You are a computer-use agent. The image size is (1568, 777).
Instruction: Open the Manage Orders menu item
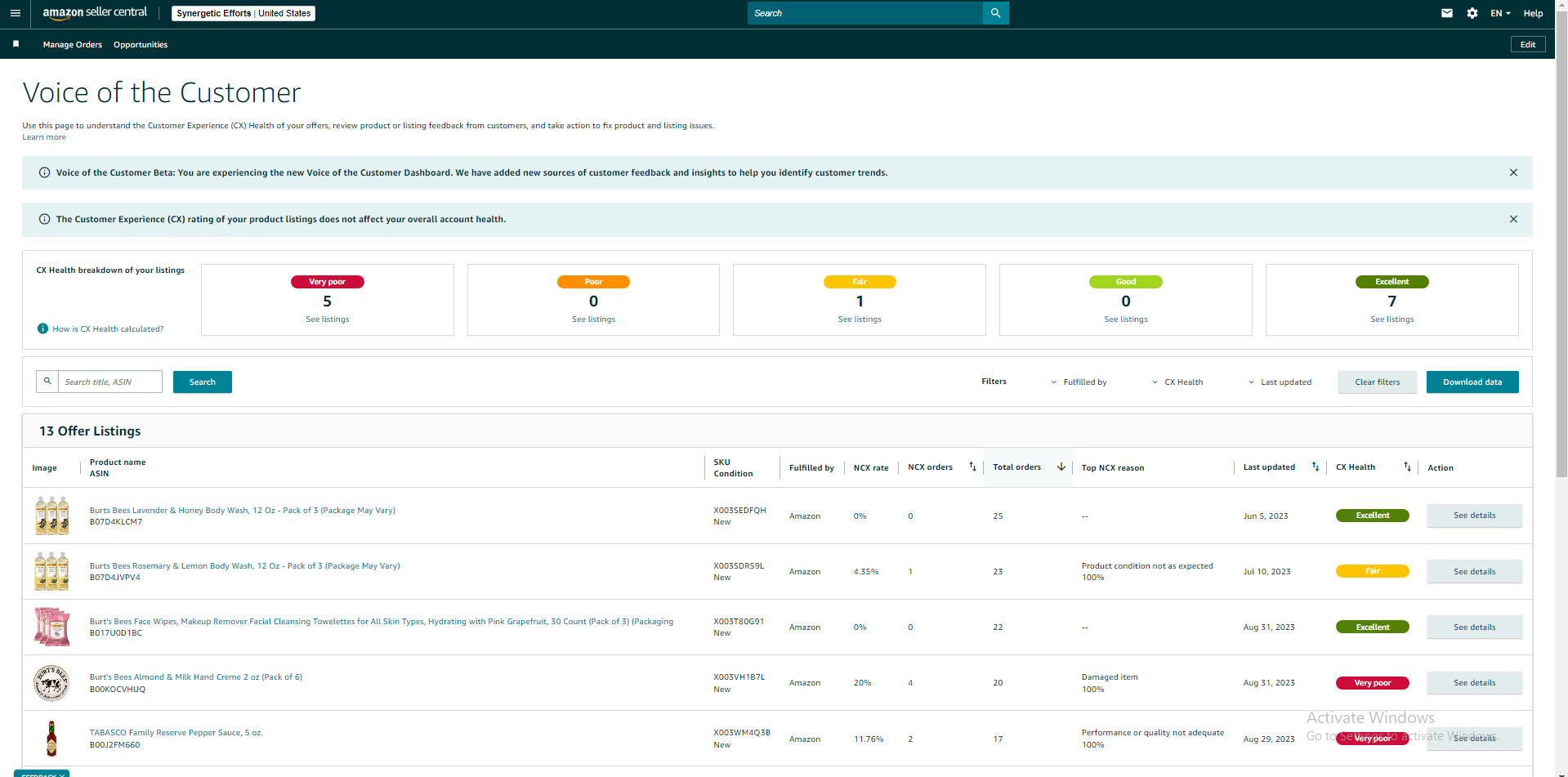pos(73,45)
